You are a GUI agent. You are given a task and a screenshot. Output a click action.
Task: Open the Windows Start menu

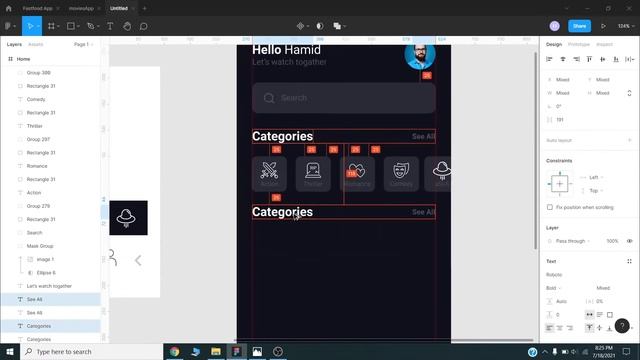point(10,351)
